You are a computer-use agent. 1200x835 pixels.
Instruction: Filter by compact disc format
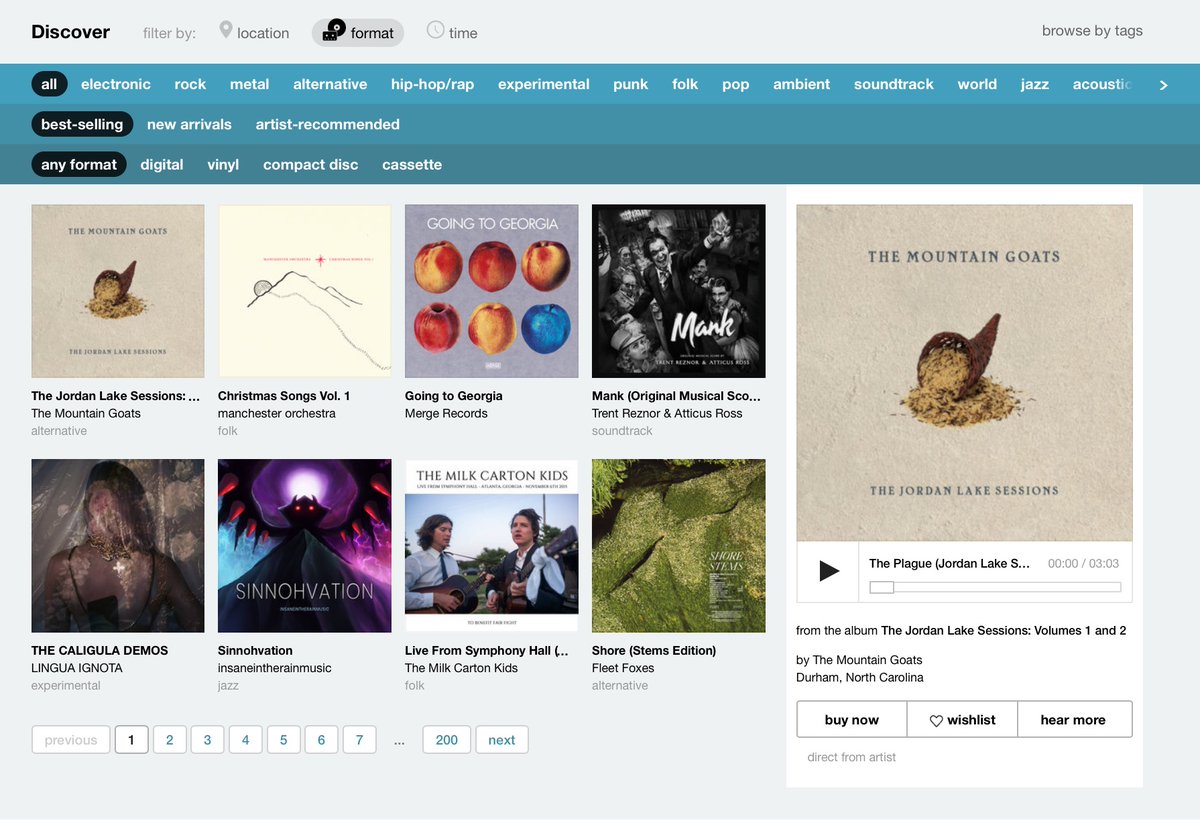(x=310, y=164)
